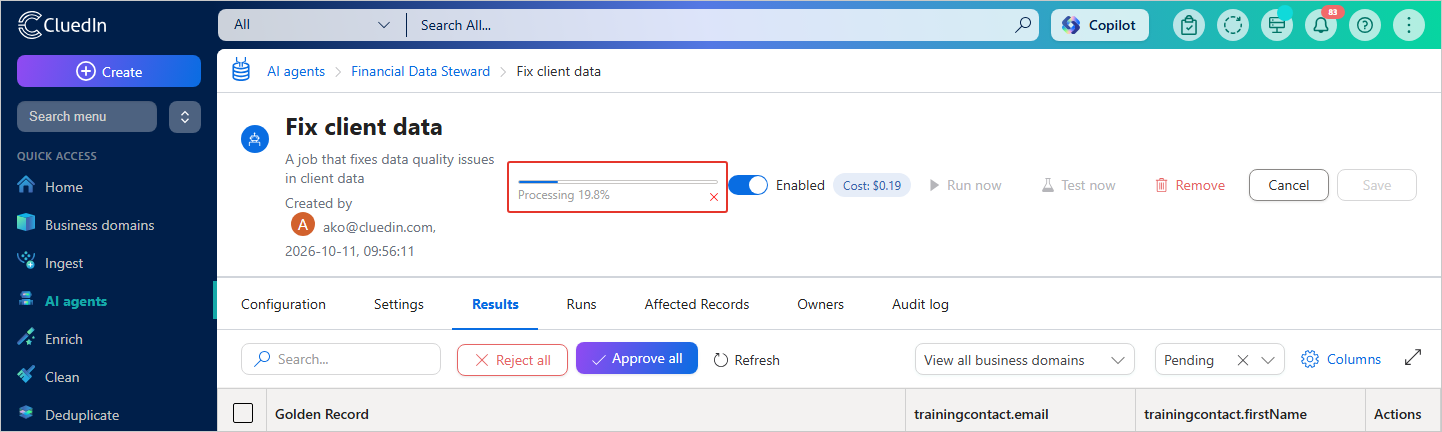Click the Cancel button

(x=1289, y=185)
